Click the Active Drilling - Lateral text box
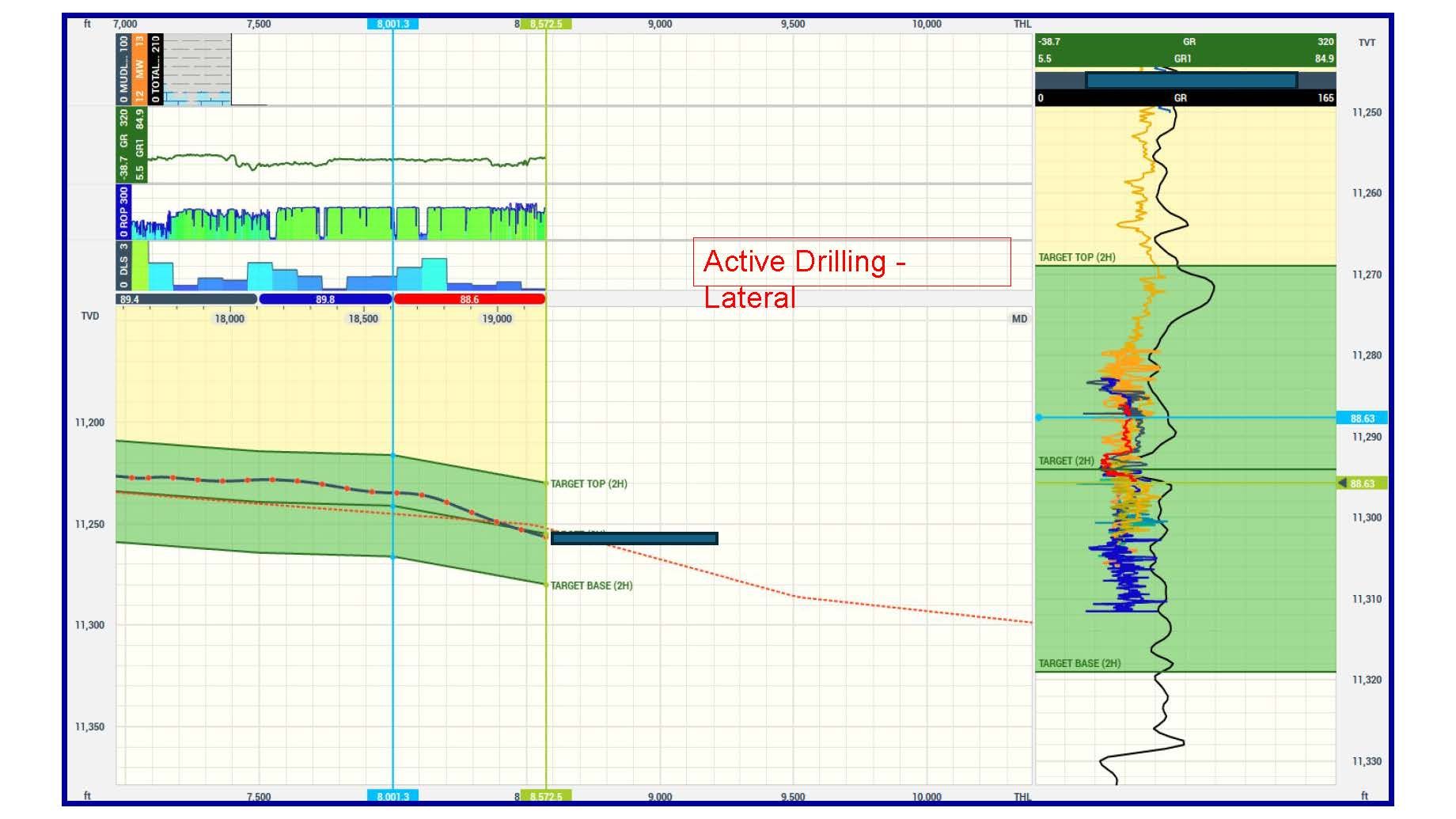1456x819 pixels. pyautogui.click(x=851, y=262)
